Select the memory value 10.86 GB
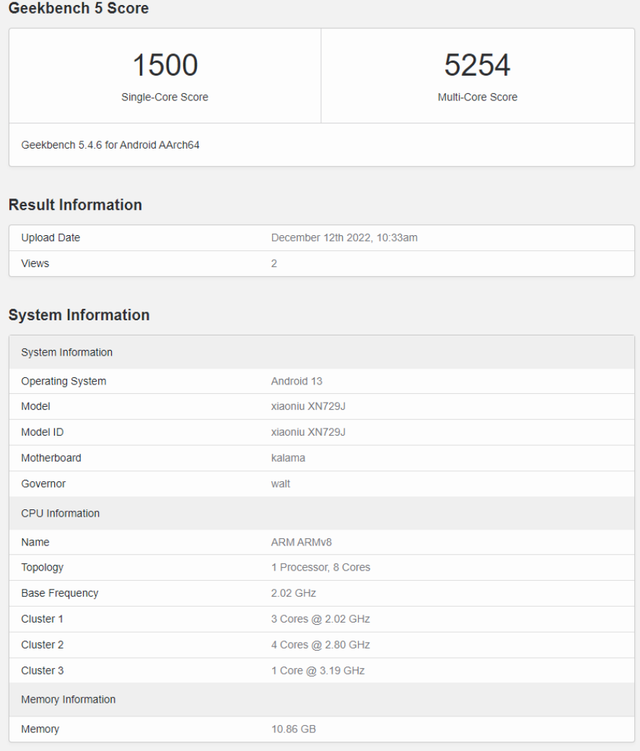 (x=293, y=729)
